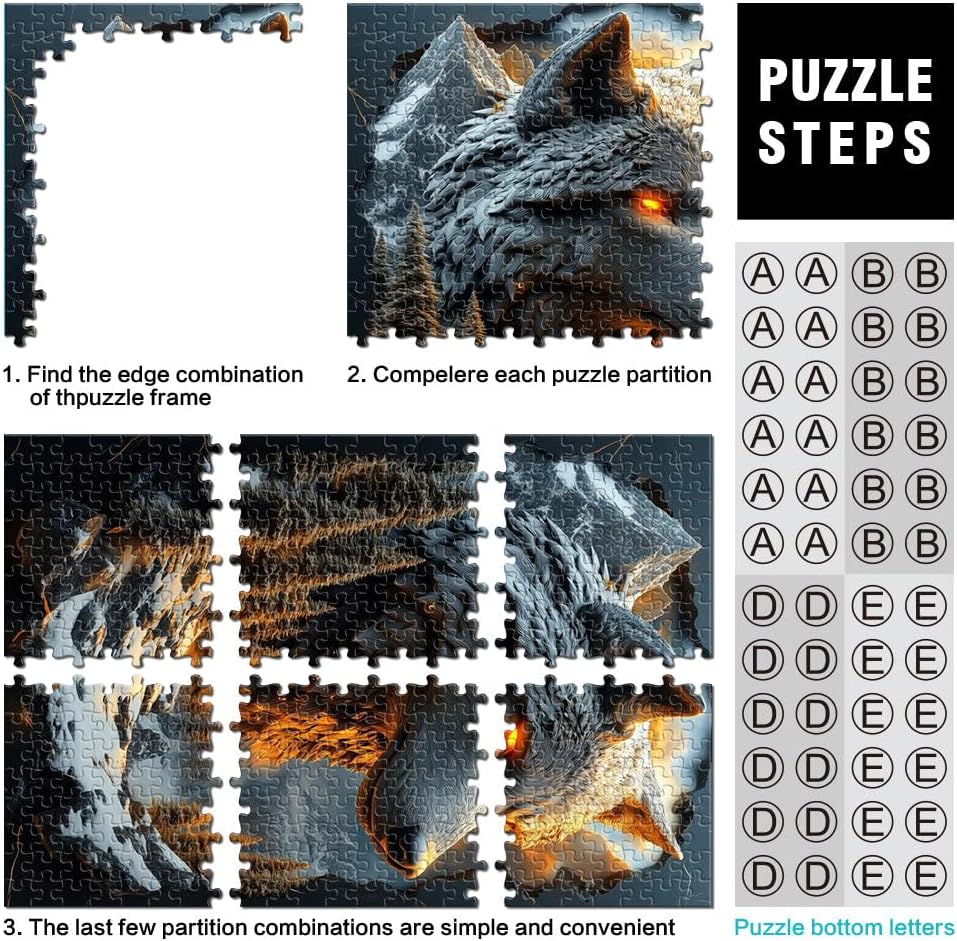Click the teal Puzzle bottom letters label

tap(844, 927)
